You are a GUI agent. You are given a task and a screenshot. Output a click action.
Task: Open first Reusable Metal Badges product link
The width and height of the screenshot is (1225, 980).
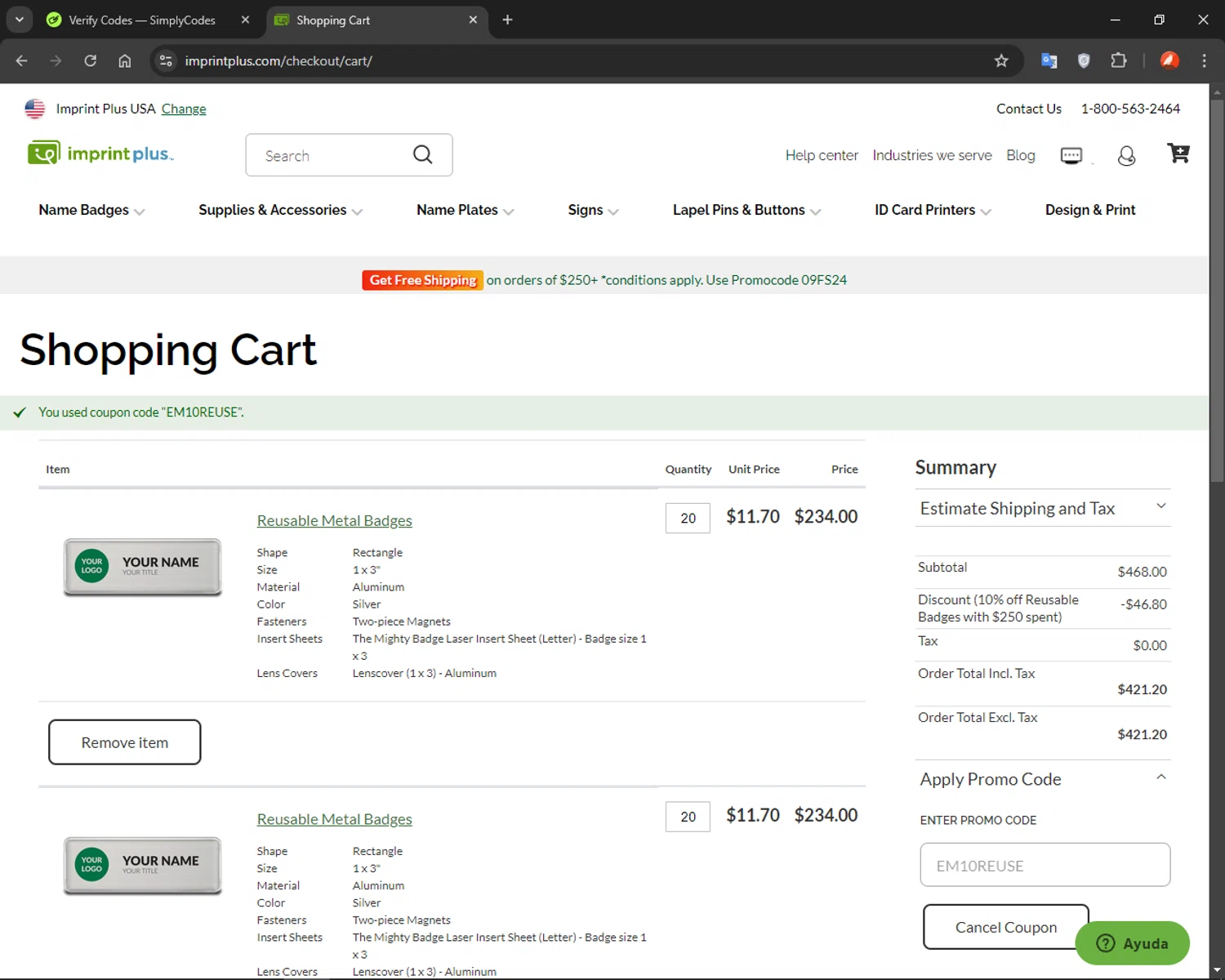[334, 520]
